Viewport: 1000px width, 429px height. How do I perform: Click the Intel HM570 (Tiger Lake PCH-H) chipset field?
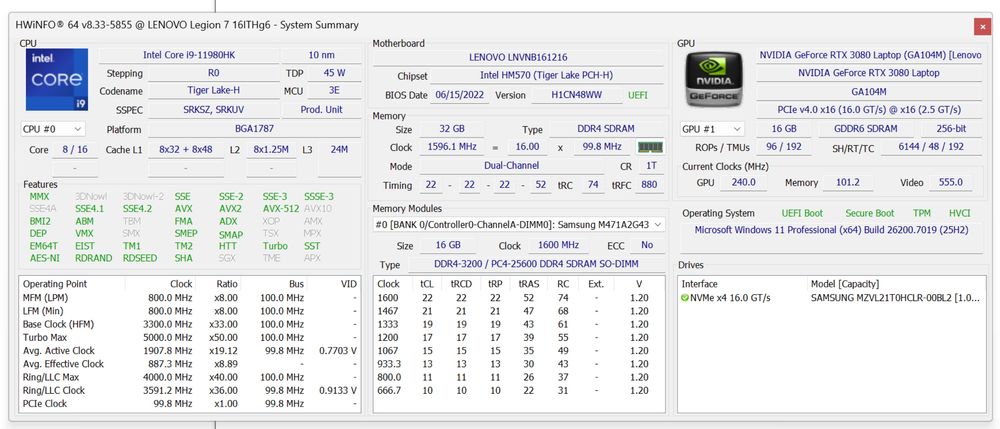point(547,75)
